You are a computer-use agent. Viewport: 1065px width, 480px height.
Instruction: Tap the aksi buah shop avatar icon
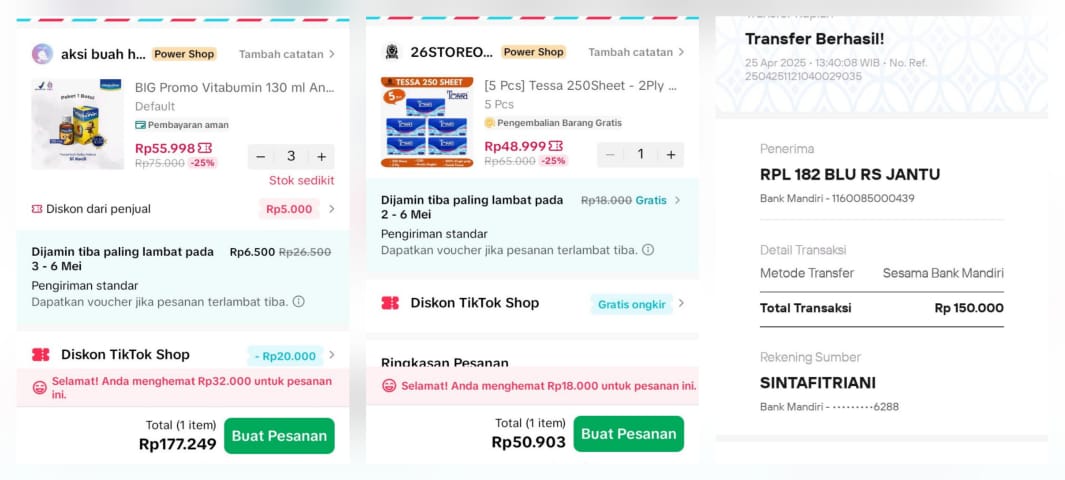(42, 54)
